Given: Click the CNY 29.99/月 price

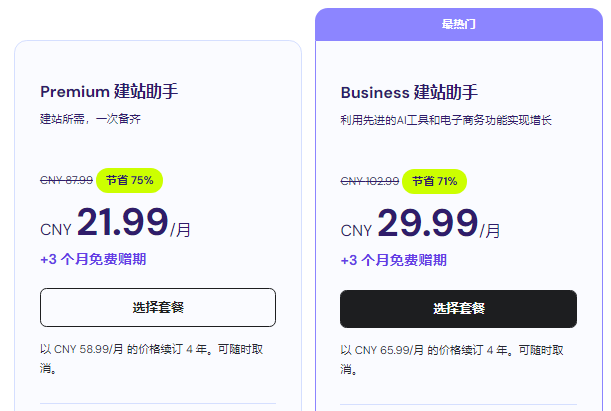Looking at the screenshot, I should click(420, 225).
